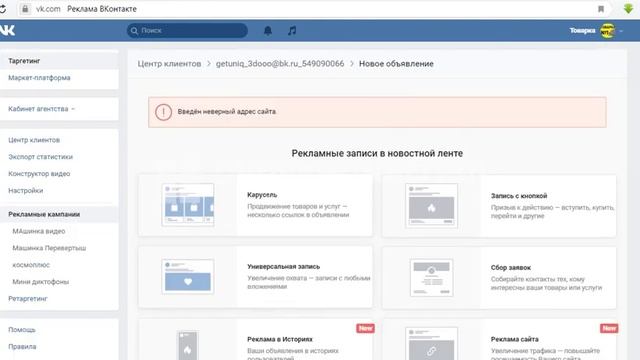This screenshot has width=640, height=360.
Task: Click New badge on Реклама сайта
Action: coord(609,328)
